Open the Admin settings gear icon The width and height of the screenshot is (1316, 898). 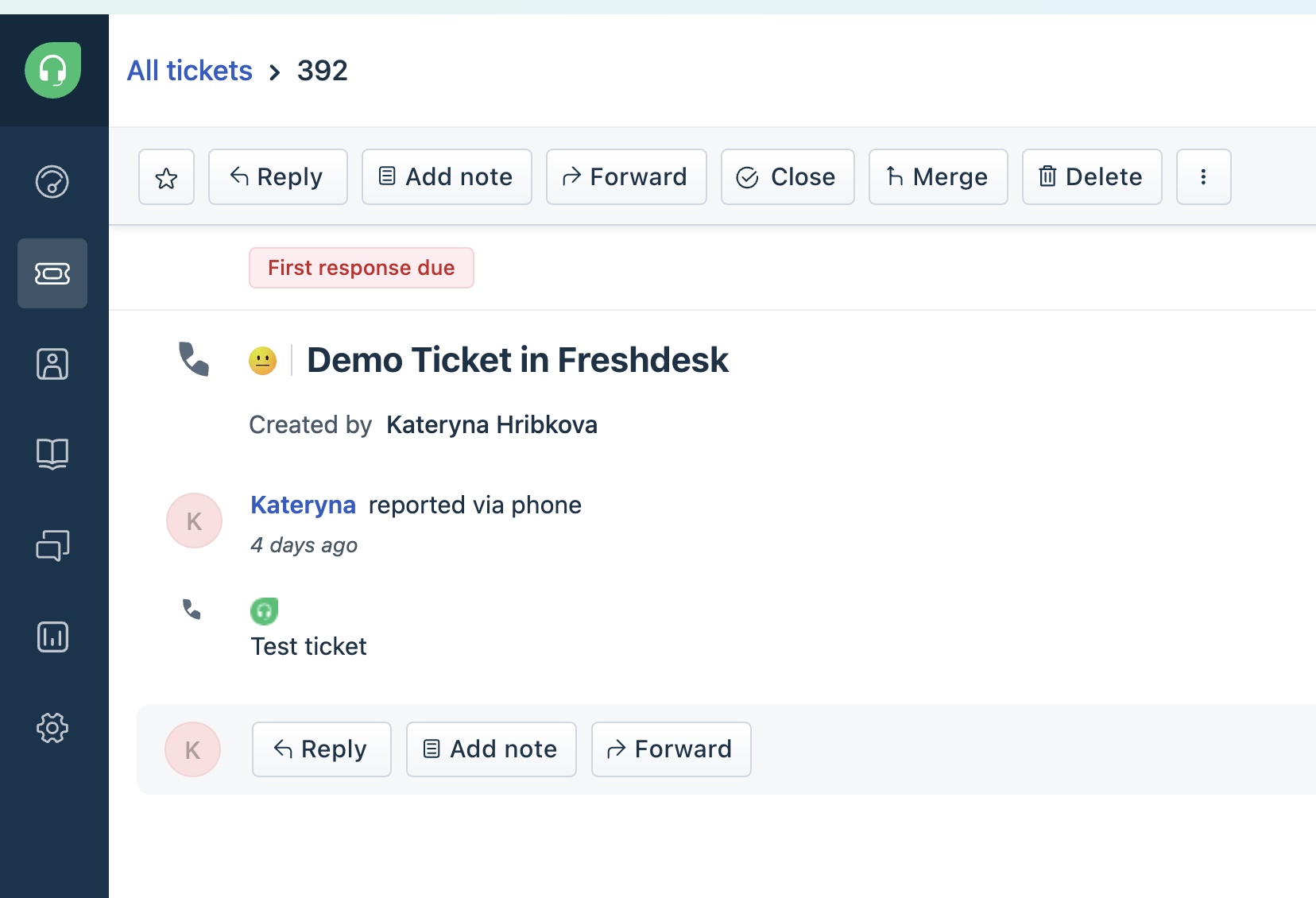52,728
